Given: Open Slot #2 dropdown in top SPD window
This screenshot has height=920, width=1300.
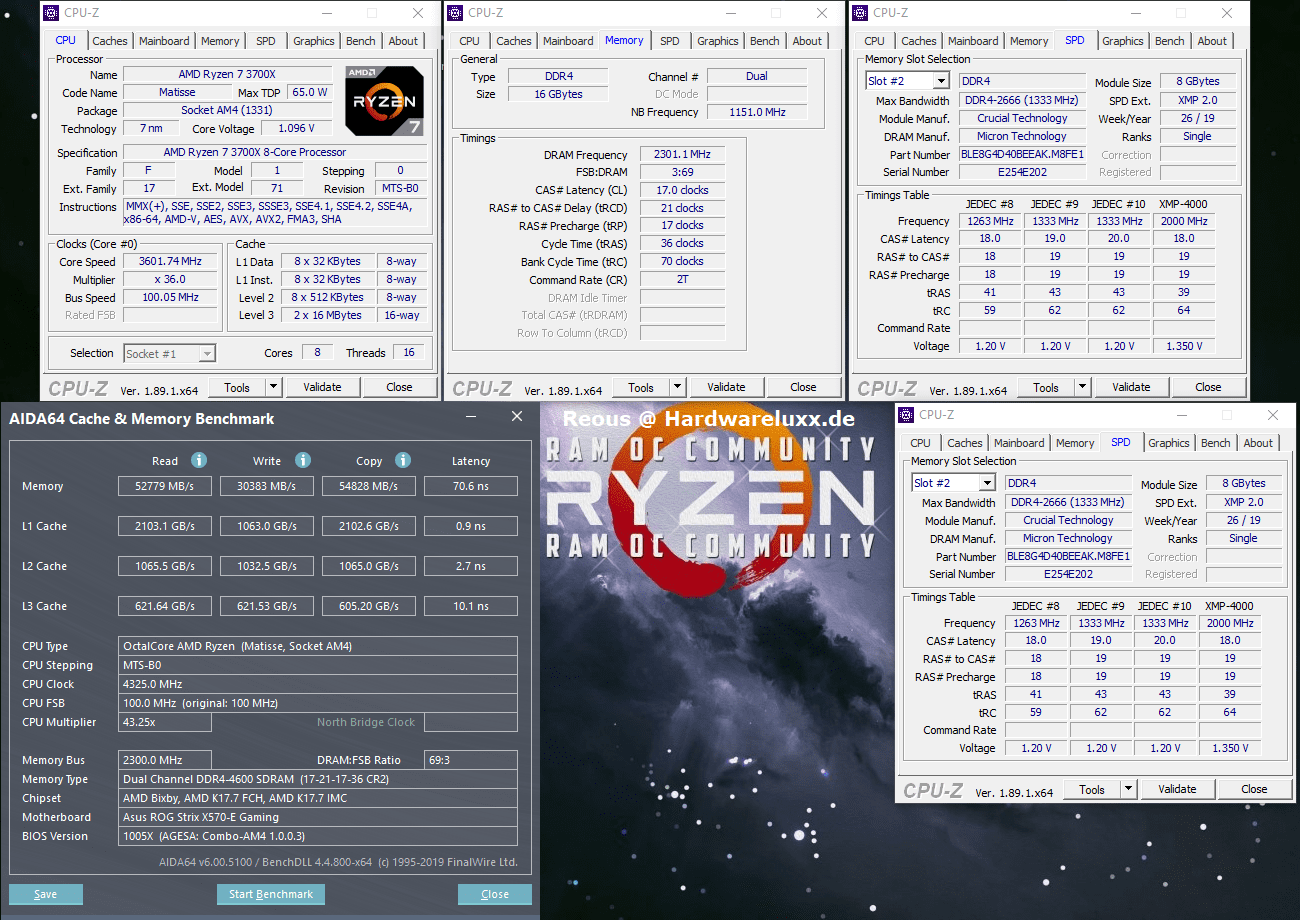Looking at the screenshot, I should (941, 81).
